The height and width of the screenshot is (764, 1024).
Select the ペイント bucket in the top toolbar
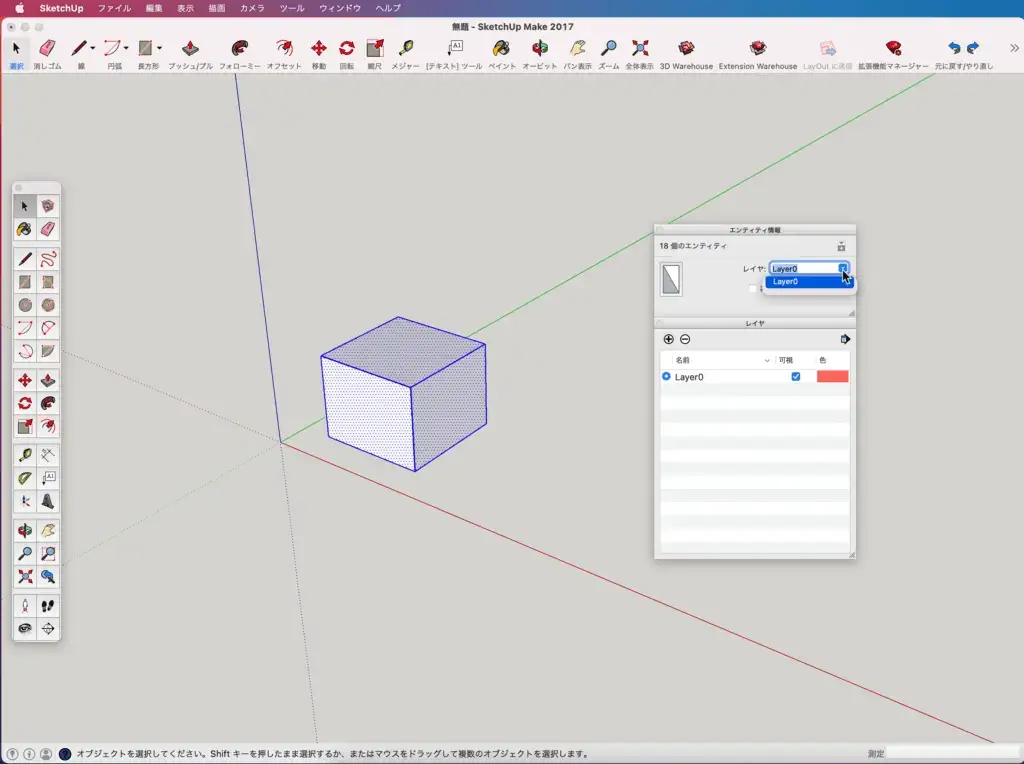pyautogui.click(x=502, y=54)
